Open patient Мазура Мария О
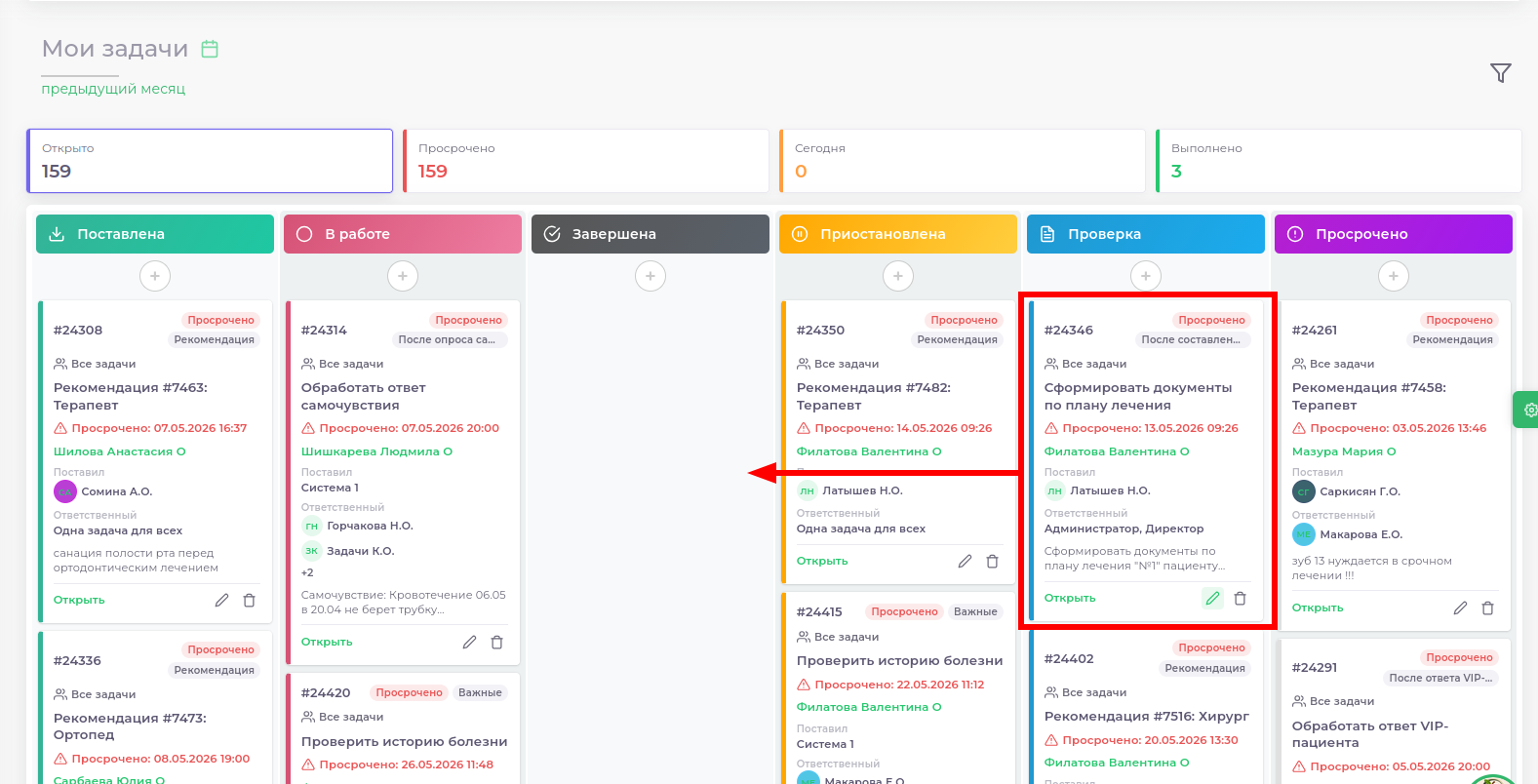 [x=1344, y=452]
